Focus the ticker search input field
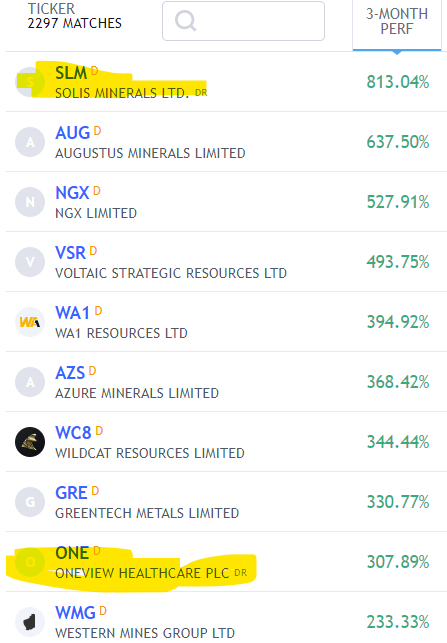The width and height of the screenshot is (447, 643). [243, 21]
